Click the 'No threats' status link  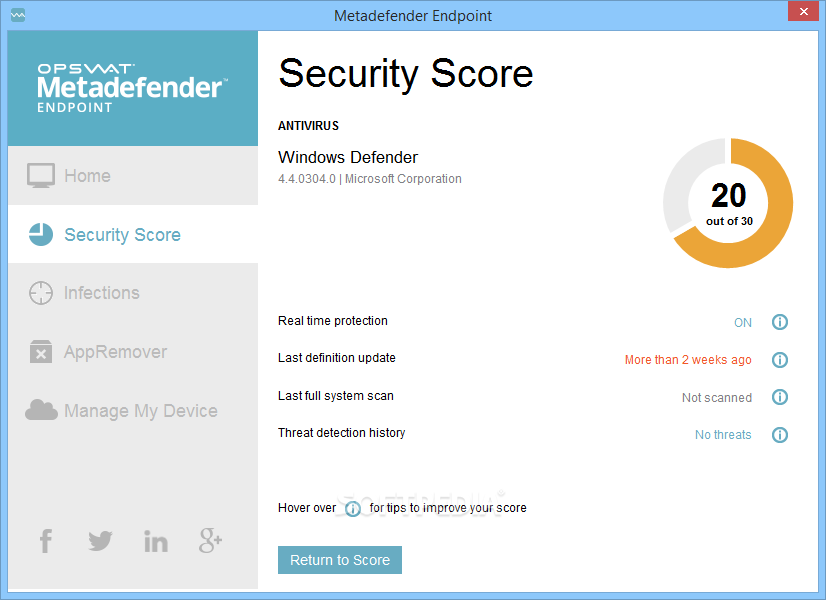click(723, 435)
